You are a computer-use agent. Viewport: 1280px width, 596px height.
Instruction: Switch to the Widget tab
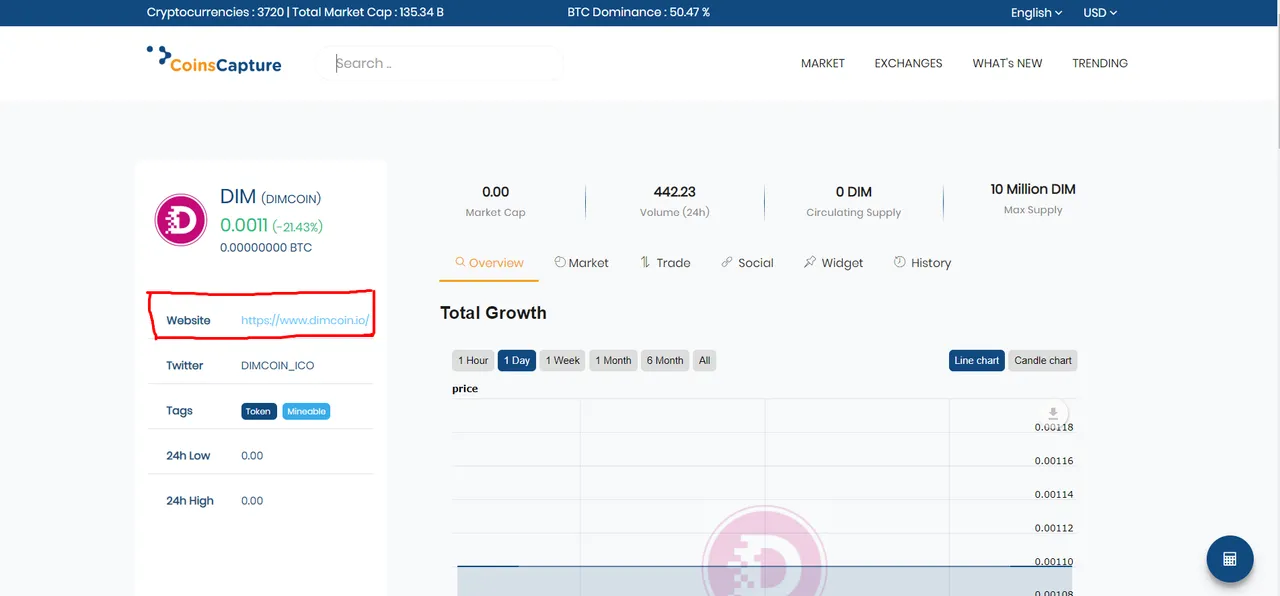tap(833, 263)
